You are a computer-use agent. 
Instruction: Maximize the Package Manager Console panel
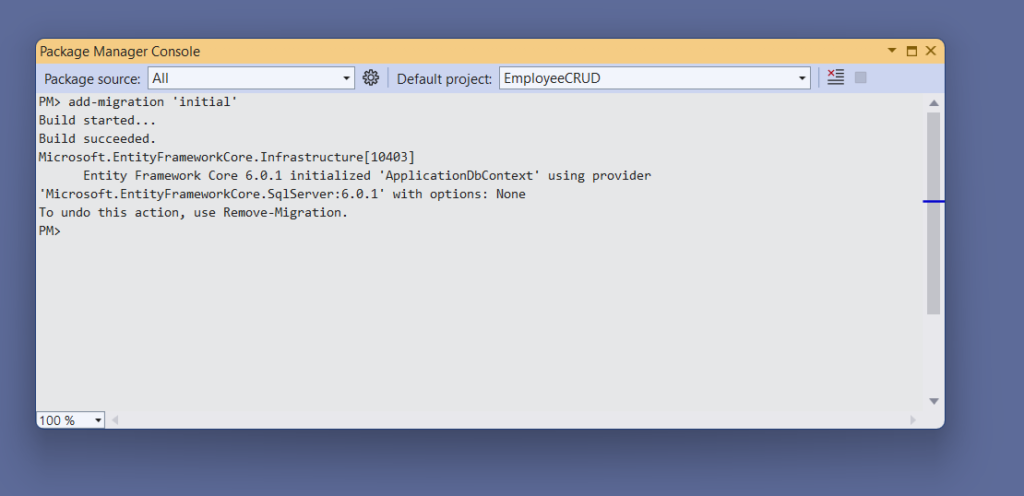pos(911,51)
